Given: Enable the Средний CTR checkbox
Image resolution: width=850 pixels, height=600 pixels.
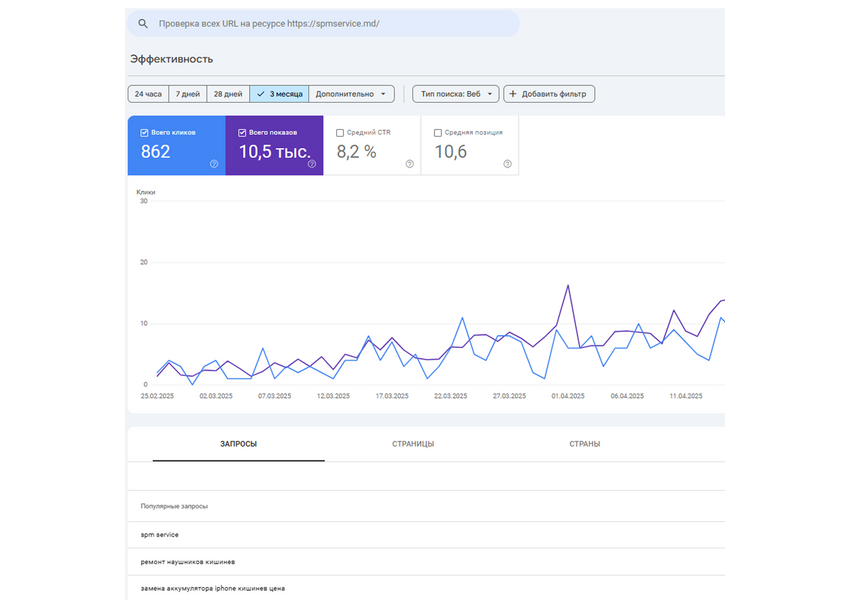Looking at the screenshot, I should (340, 132).
